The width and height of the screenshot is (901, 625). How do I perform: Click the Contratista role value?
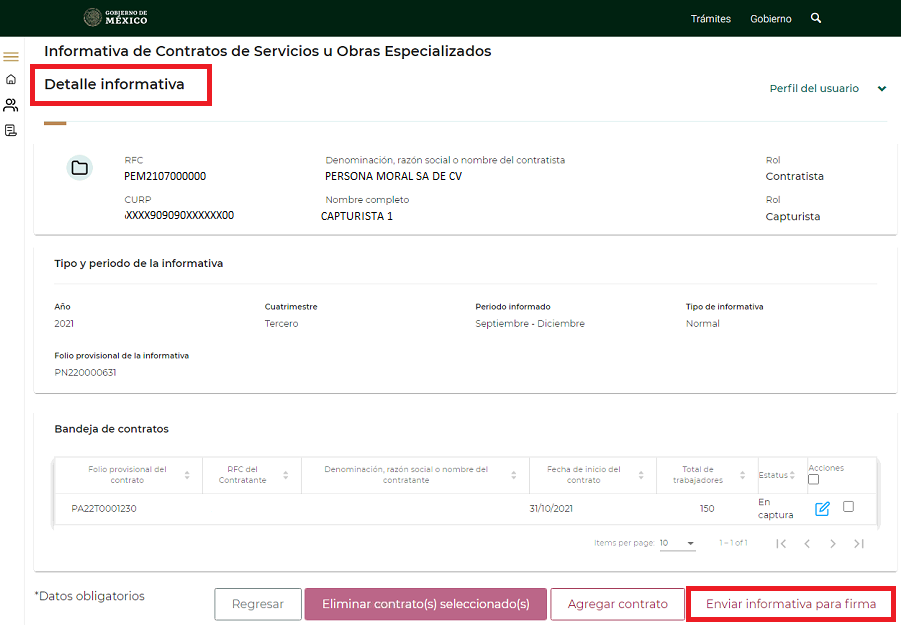(795, 176)
